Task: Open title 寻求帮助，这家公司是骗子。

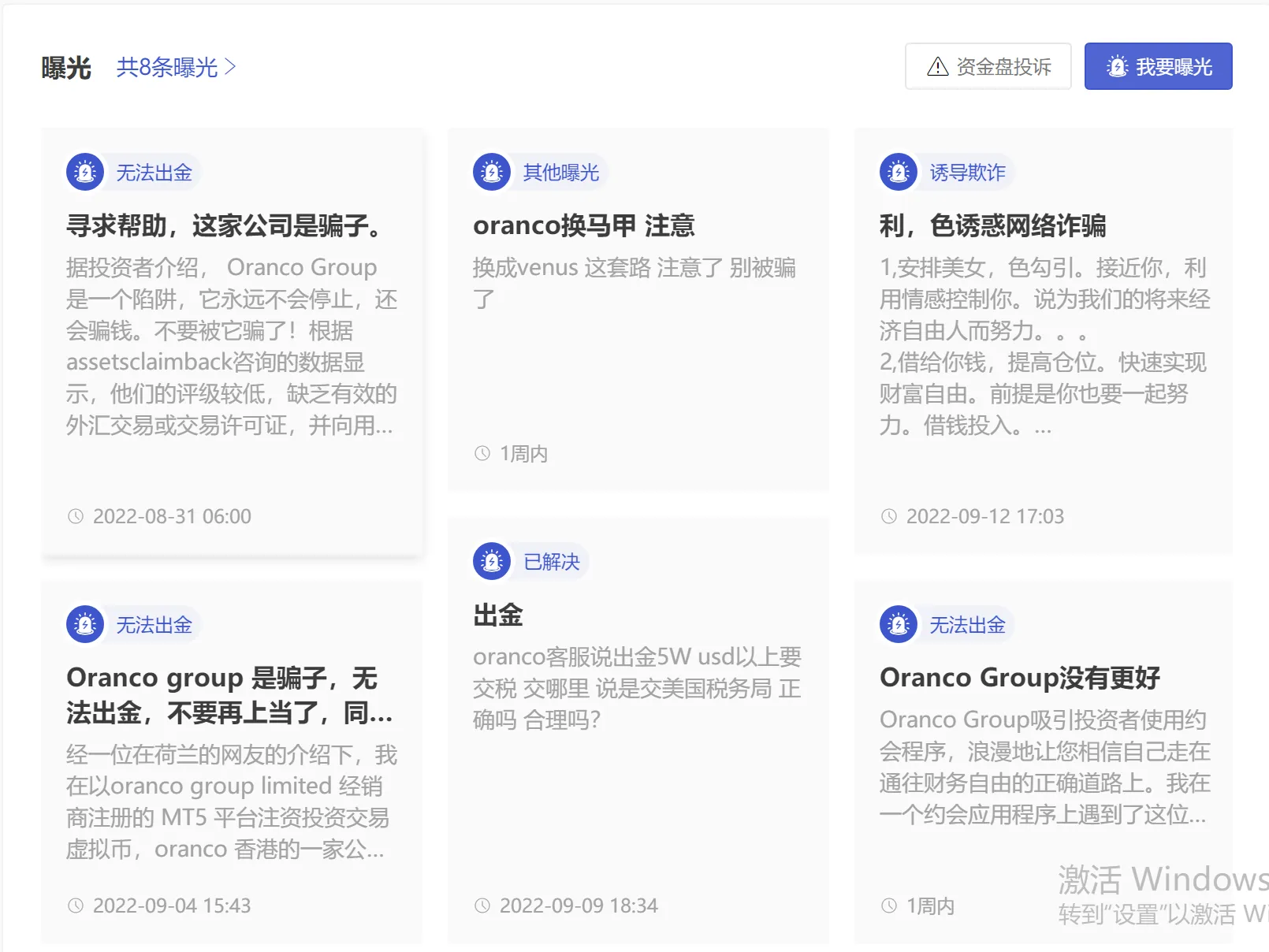Action: pos(225,226)
